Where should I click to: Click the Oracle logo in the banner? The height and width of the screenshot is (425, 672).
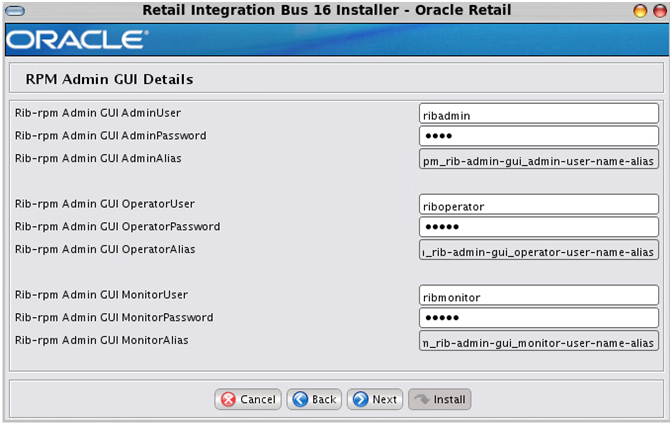[x=77, y=39]
